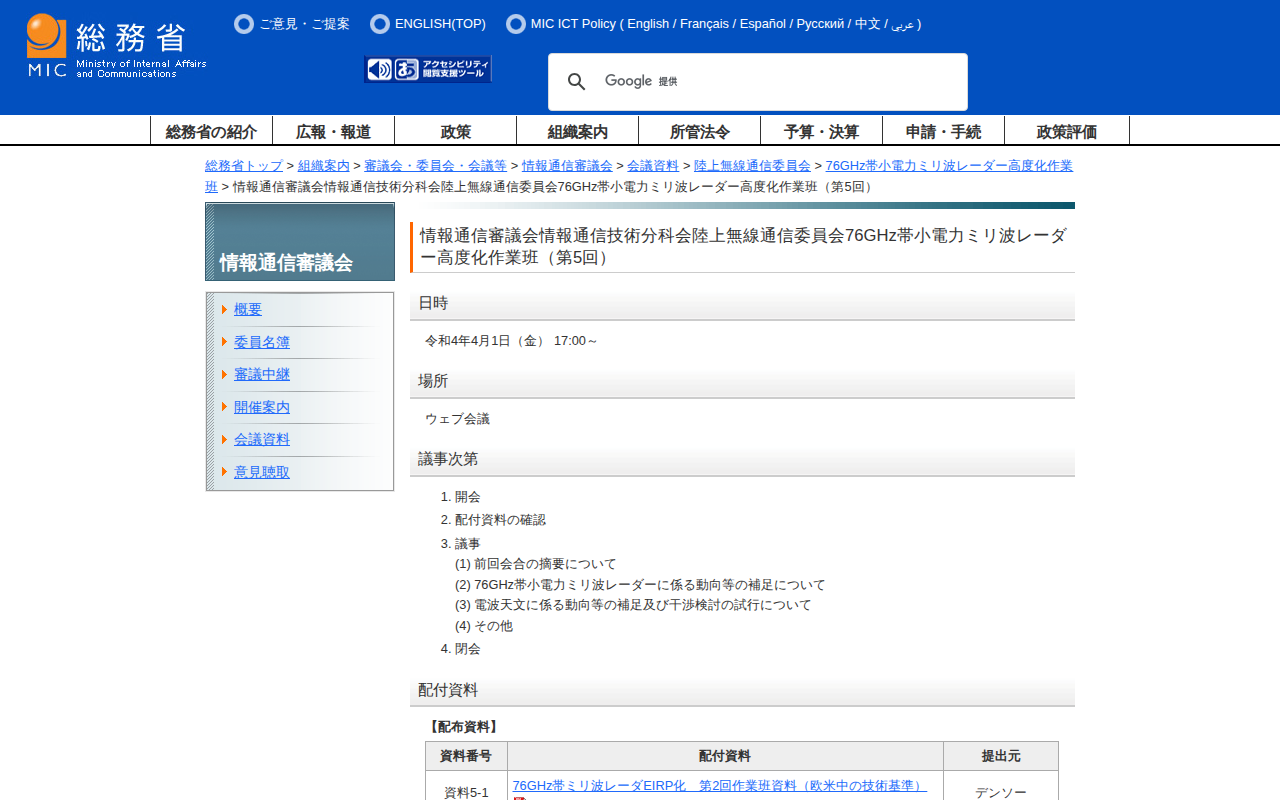The image size is (1280, 800).
Task: Open 所管法令 menu
Action: pyautogui.click(x=699, y=131)
